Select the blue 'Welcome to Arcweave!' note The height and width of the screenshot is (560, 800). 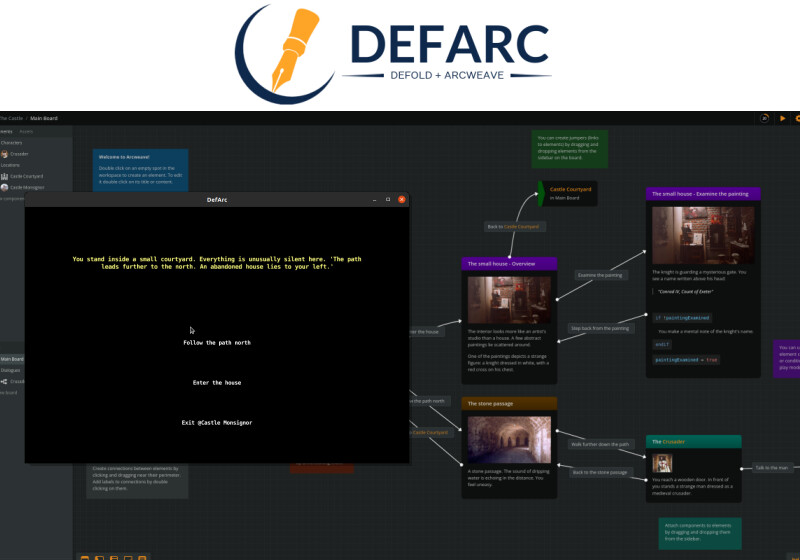140,170
